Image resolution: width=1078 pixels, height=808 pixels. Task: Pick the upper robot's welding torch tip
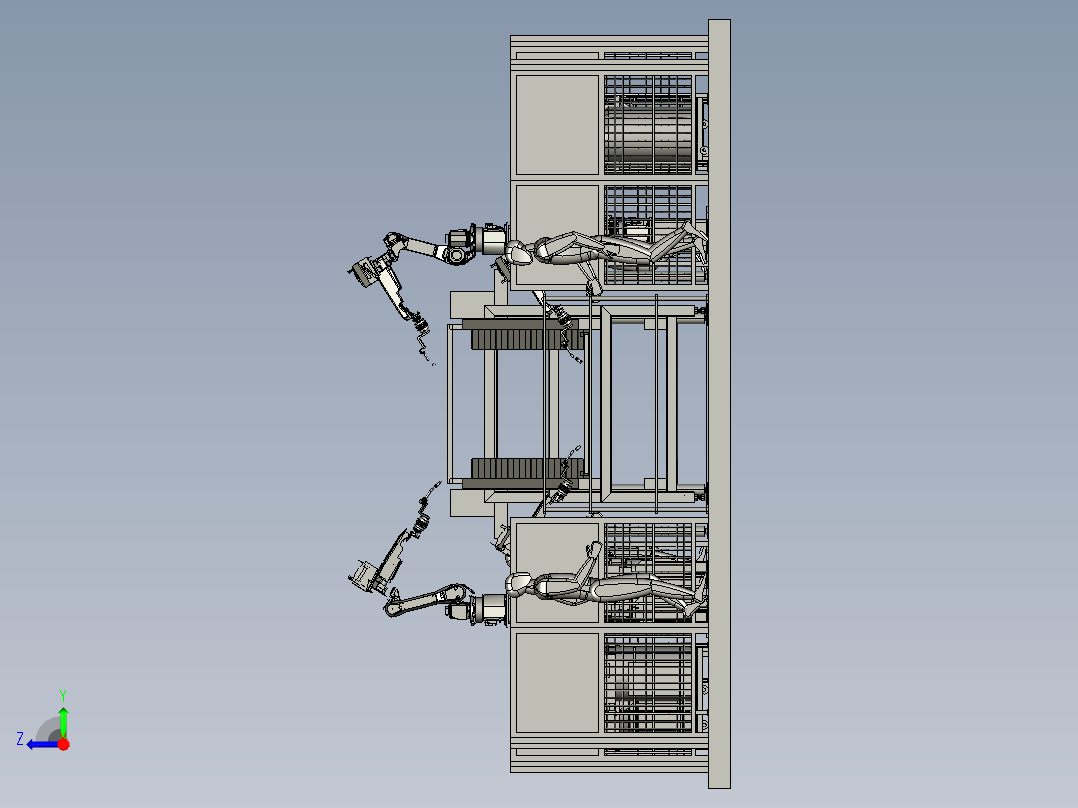click(x=428, y=357)
